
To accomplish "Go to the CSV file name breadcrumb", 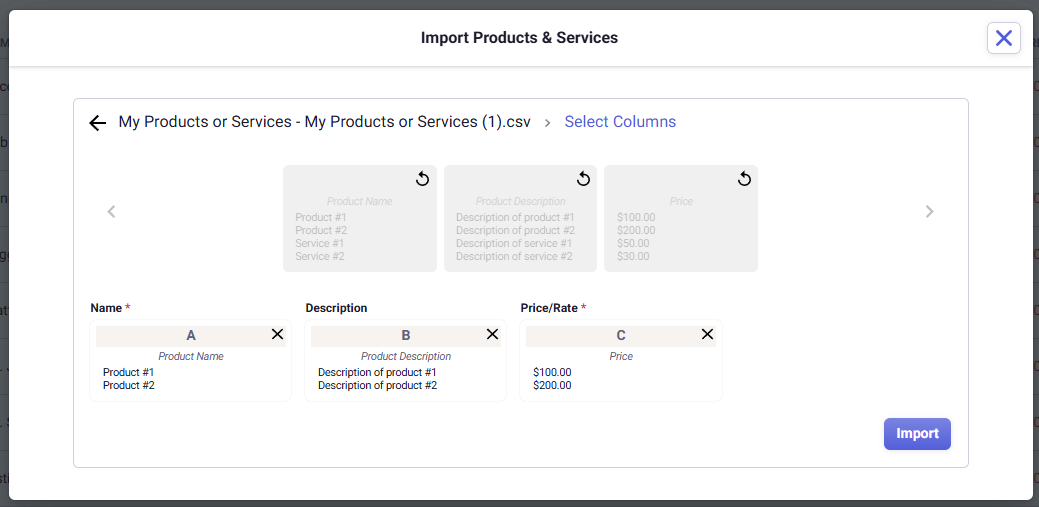I will 324,122.
